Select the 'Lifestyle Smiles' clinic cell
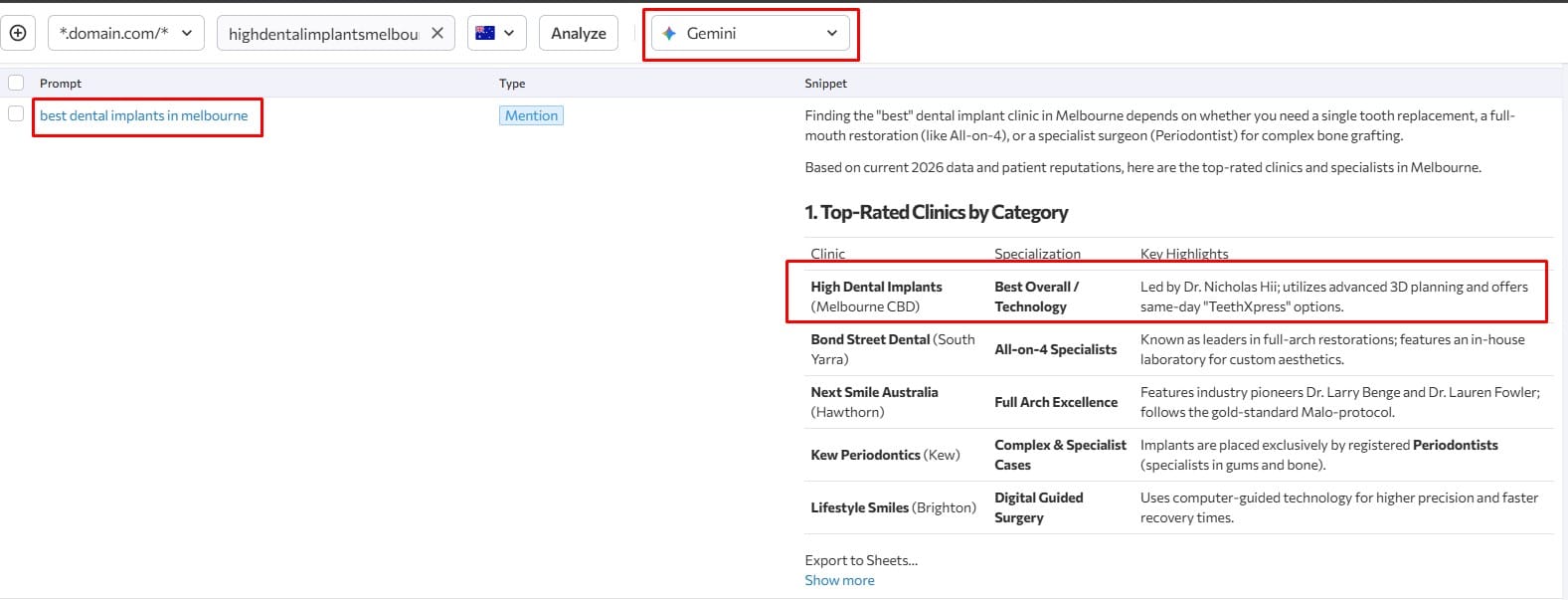 pos(893,507)
